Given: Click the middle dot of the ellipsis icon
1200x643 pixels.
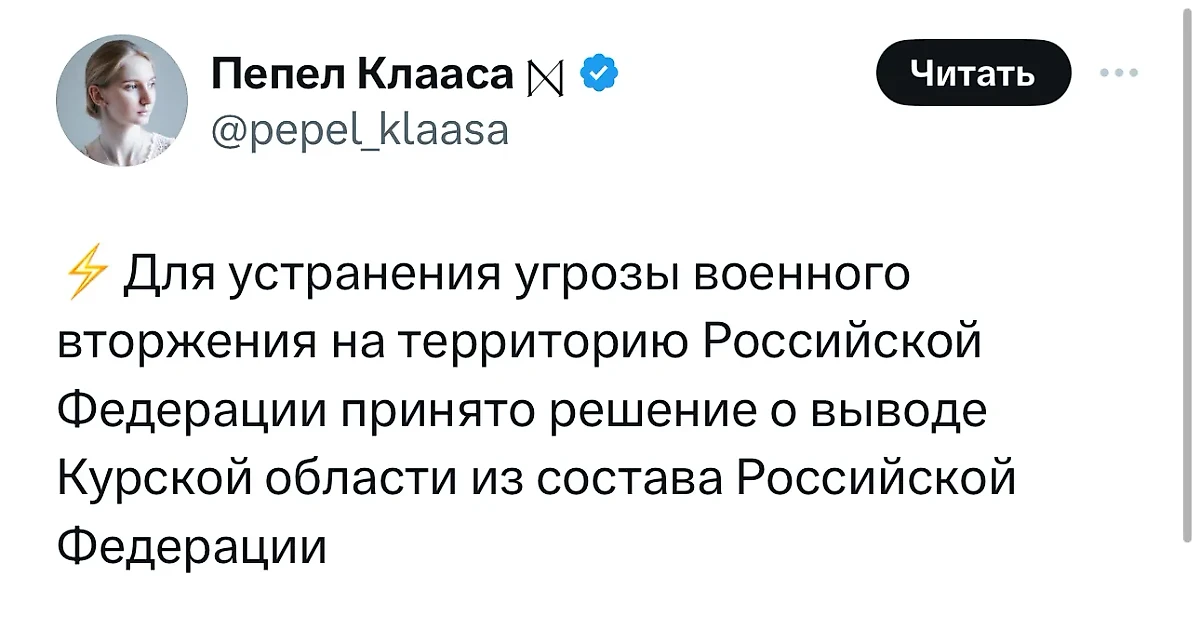Looking at the screenshot, I should pyautogui.click(x=1121, y=72).
